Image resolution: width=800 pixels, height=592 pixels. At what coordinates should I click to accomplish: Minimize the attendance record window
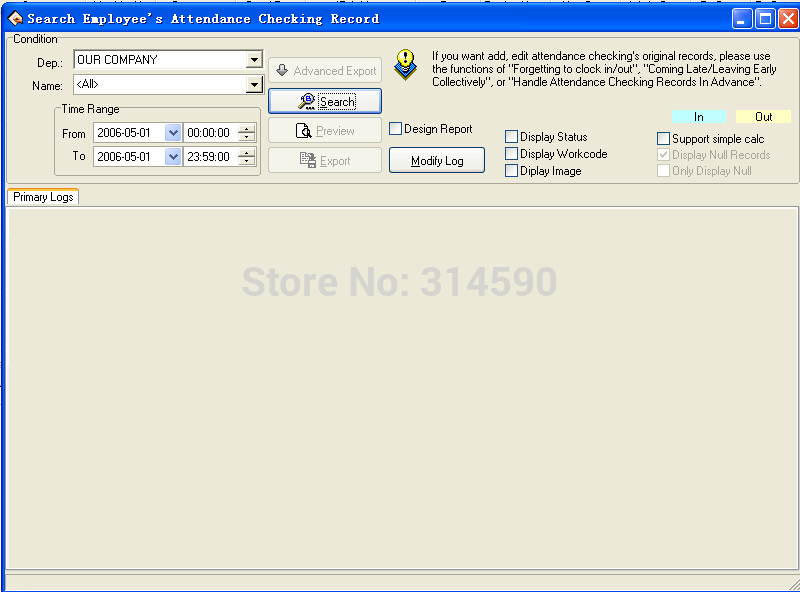coord(741,18)
